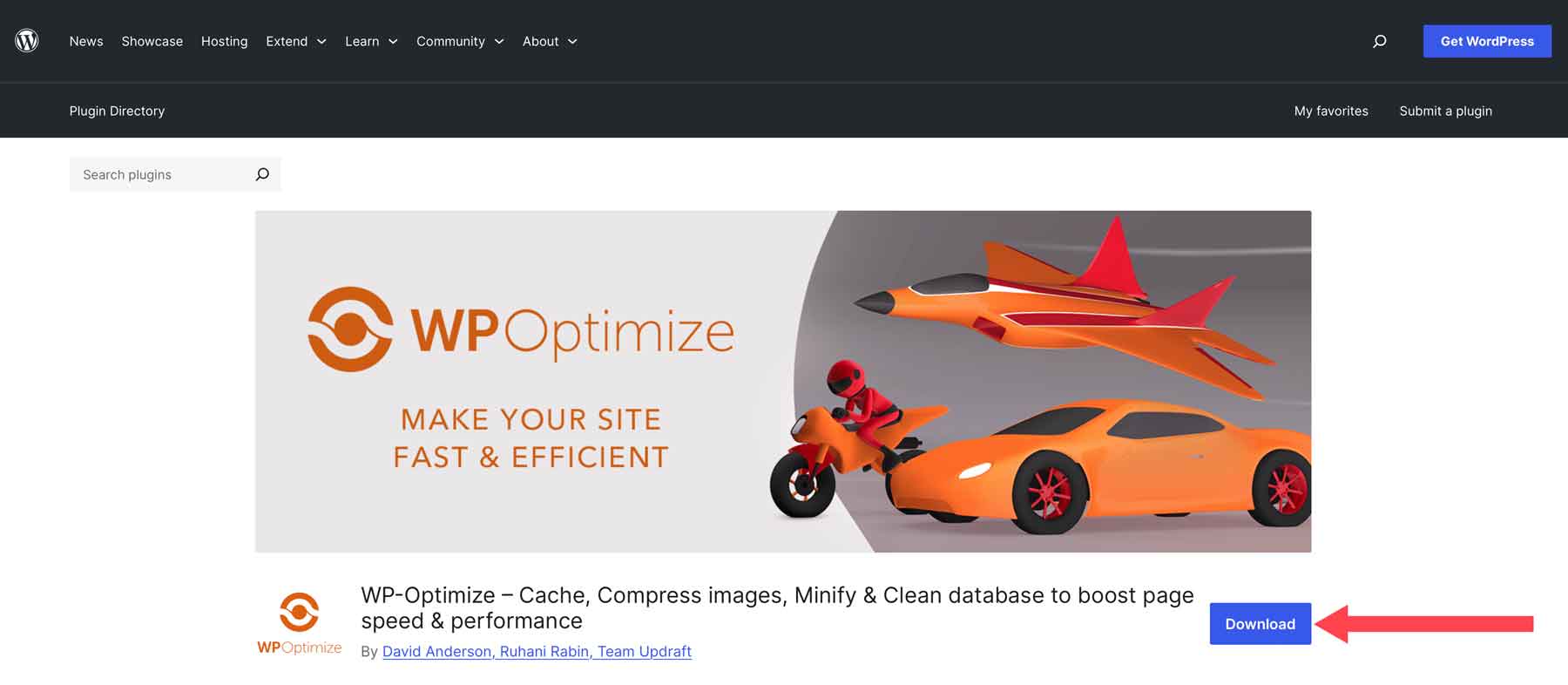This screenshot has width=1568, height=685.
Task: Expand the Extend dropdown menu
Action: [294, 41]
